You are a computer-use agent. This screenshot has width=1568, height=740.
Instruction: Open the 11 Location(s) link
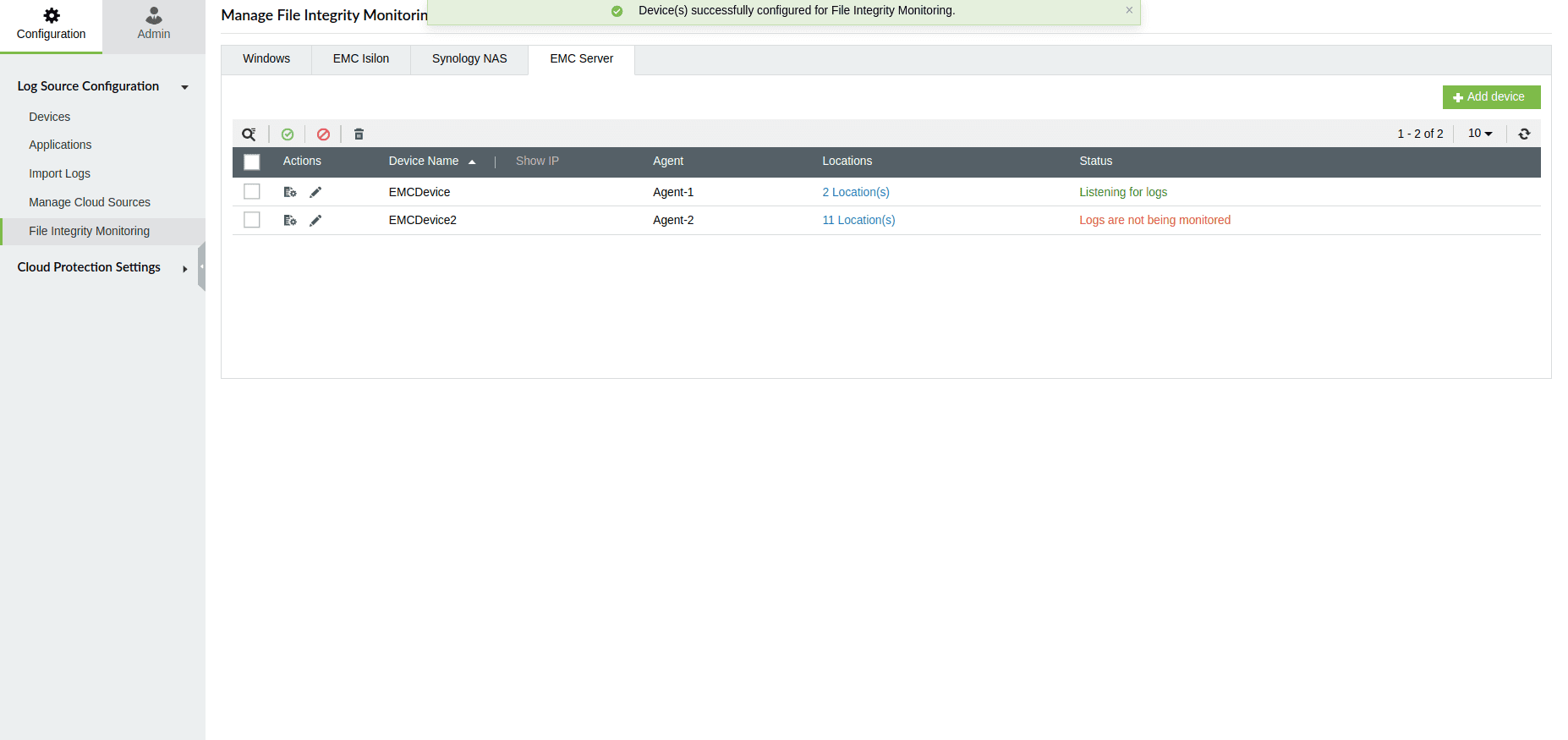(x=858, y=220)
